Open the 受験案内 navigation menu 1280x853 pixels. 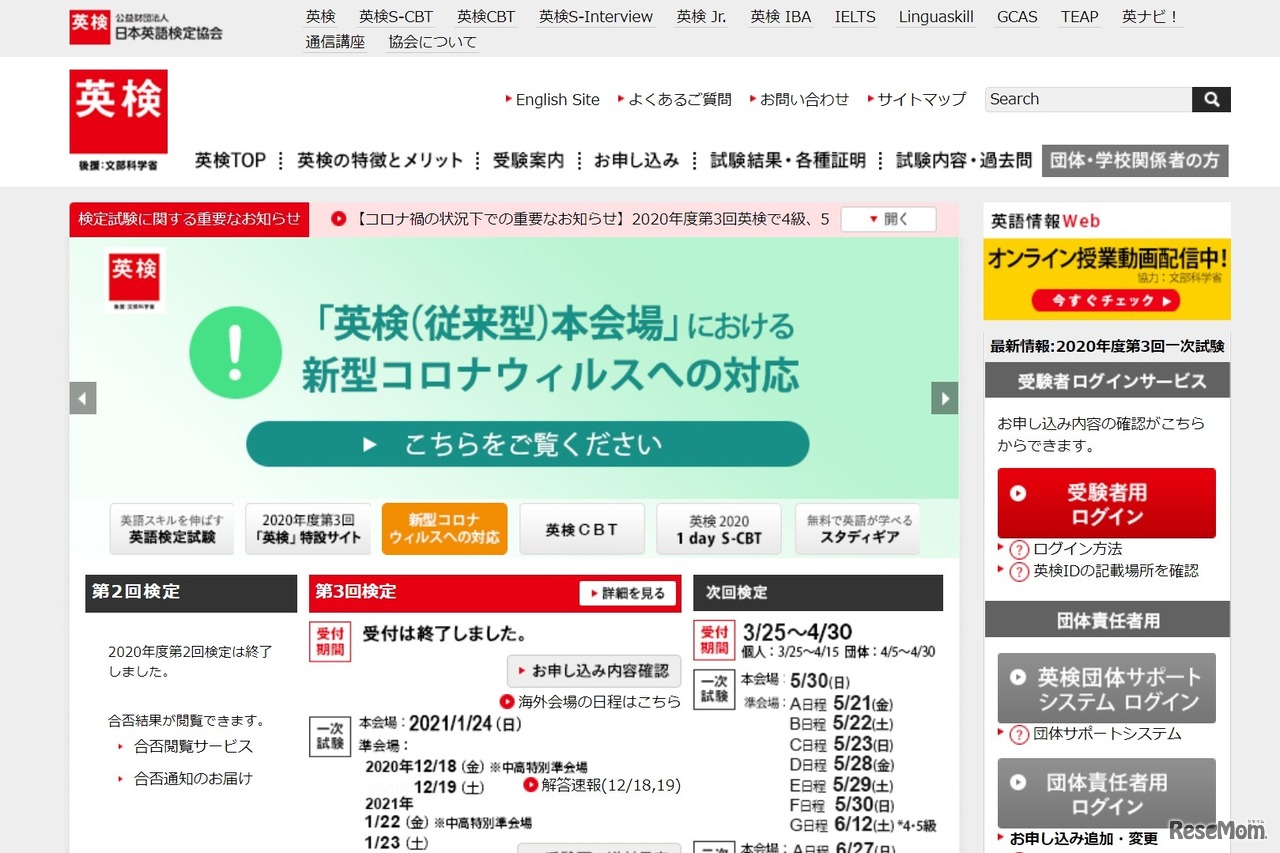click(528, 160)
